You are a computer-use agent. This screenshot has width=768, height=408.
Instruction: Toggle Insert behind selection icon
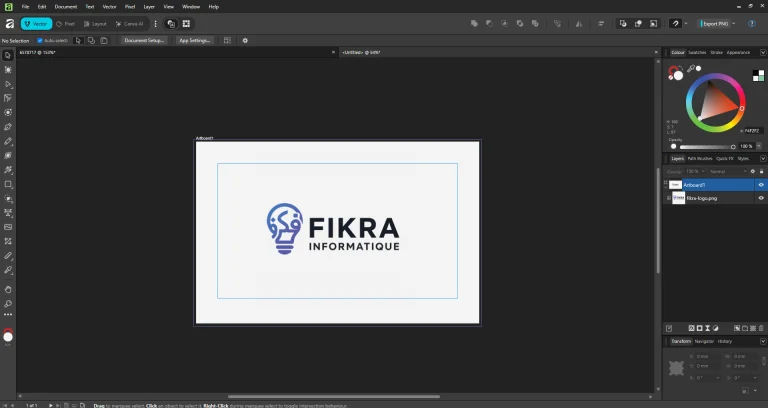point(623,24)
